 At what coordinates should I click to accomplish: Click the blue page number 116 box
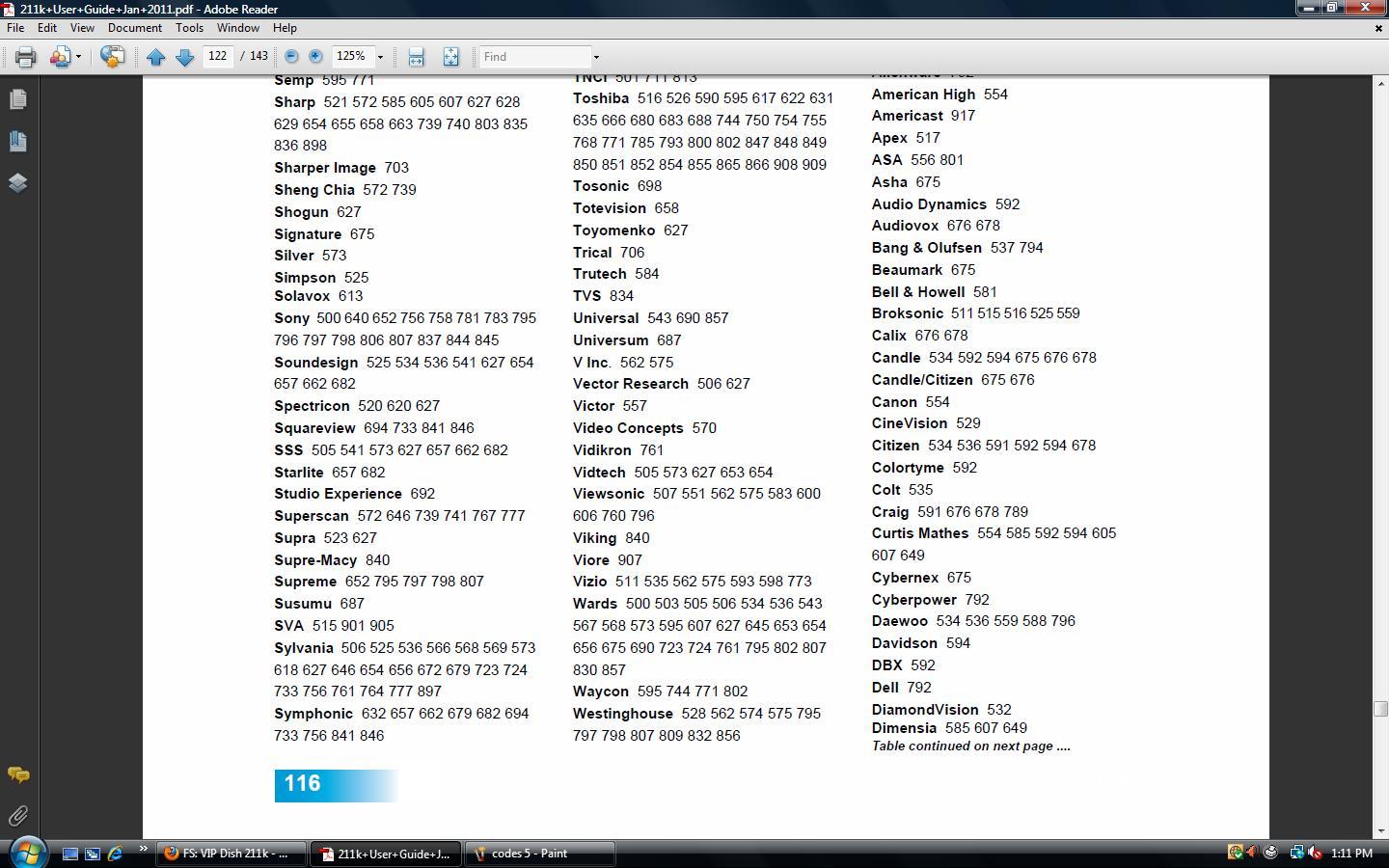pyautogui.click(x=336, y=785)
